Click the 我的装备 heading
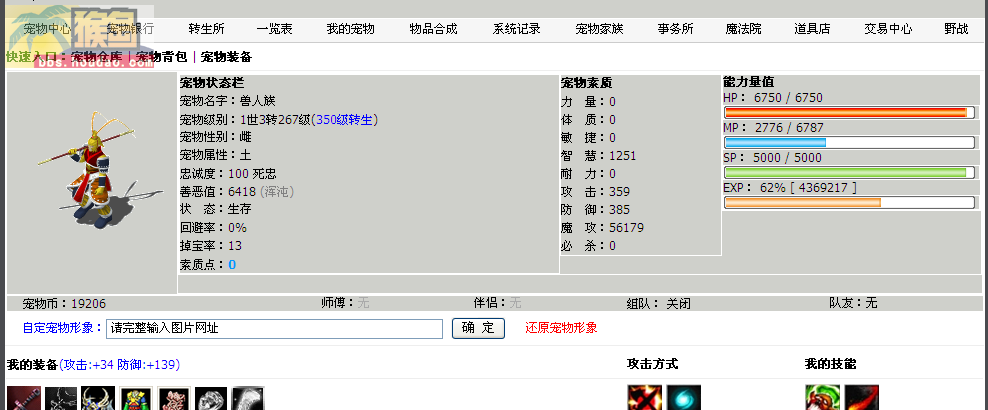 click(32, 365)
